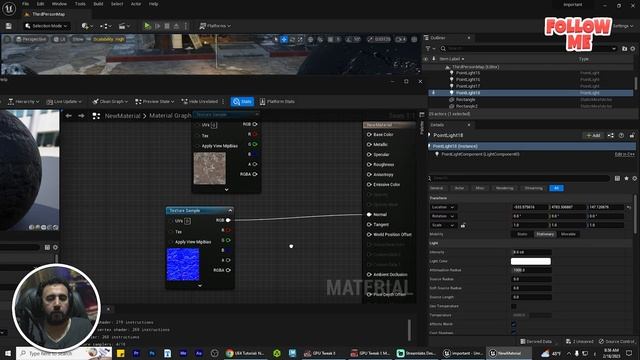This screenshot has width=640, height=360.
Task: Click the Scalability High warning label
Action: click(109, 40)
